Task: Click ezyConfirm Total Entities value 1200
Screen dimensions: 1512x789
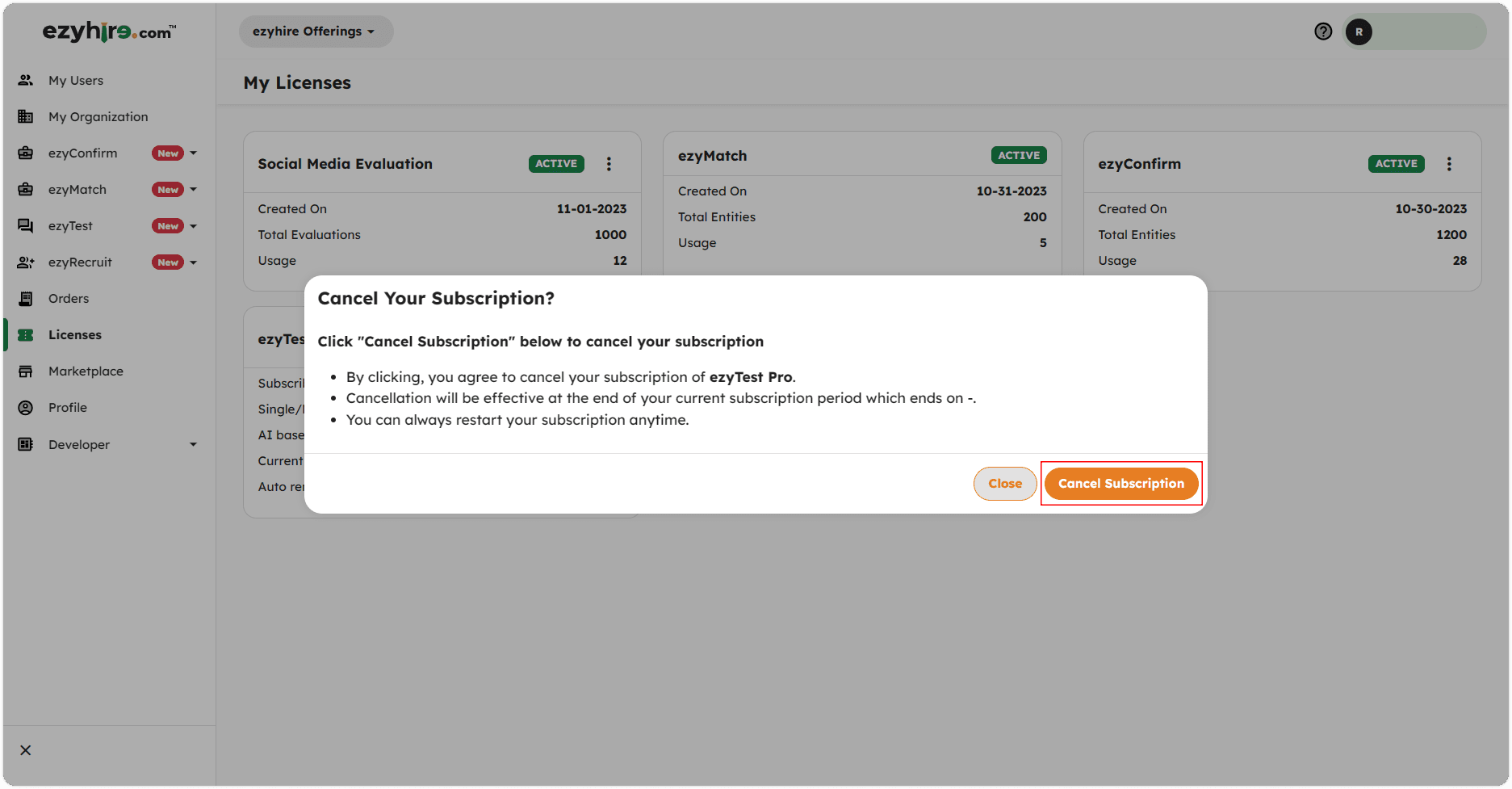Action: tap(1451, 235)
